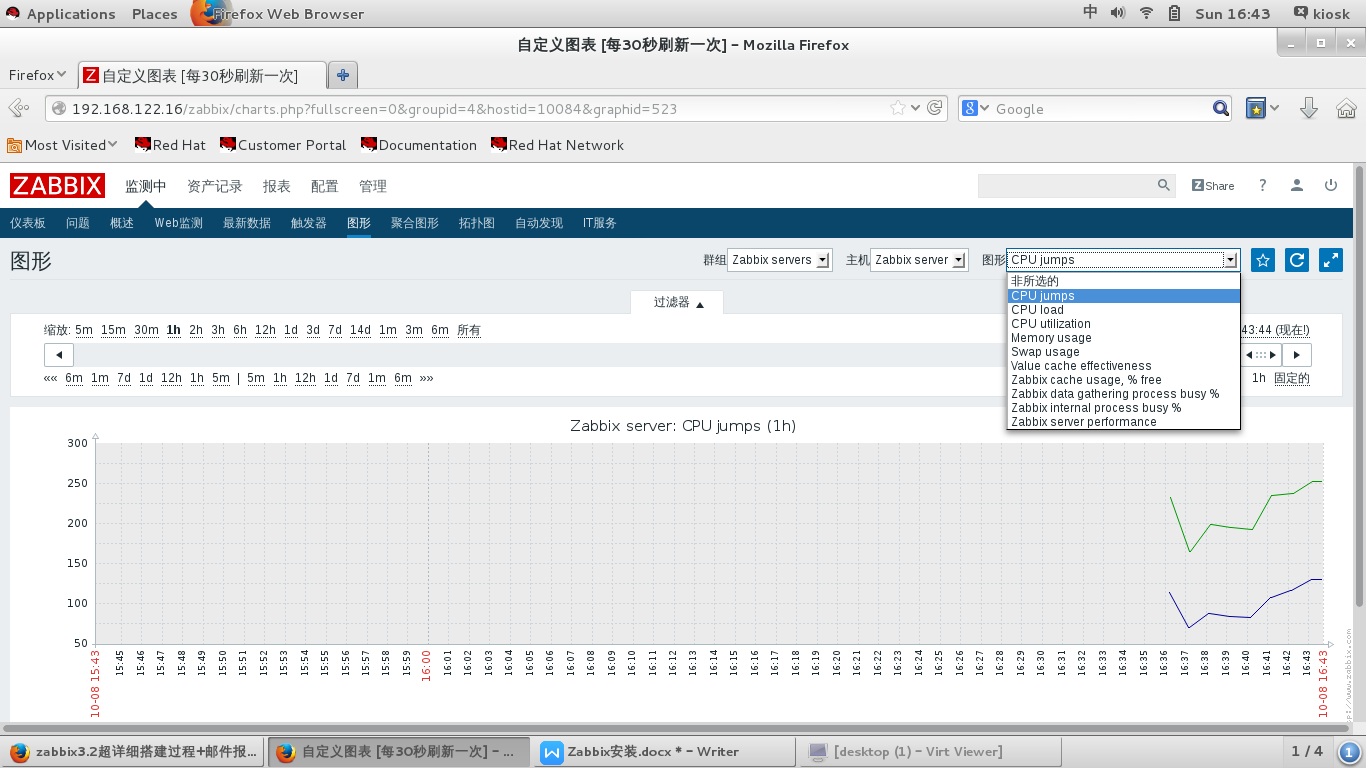Open search engine selector dropdown
The image size is (1366, 768).
976,108
